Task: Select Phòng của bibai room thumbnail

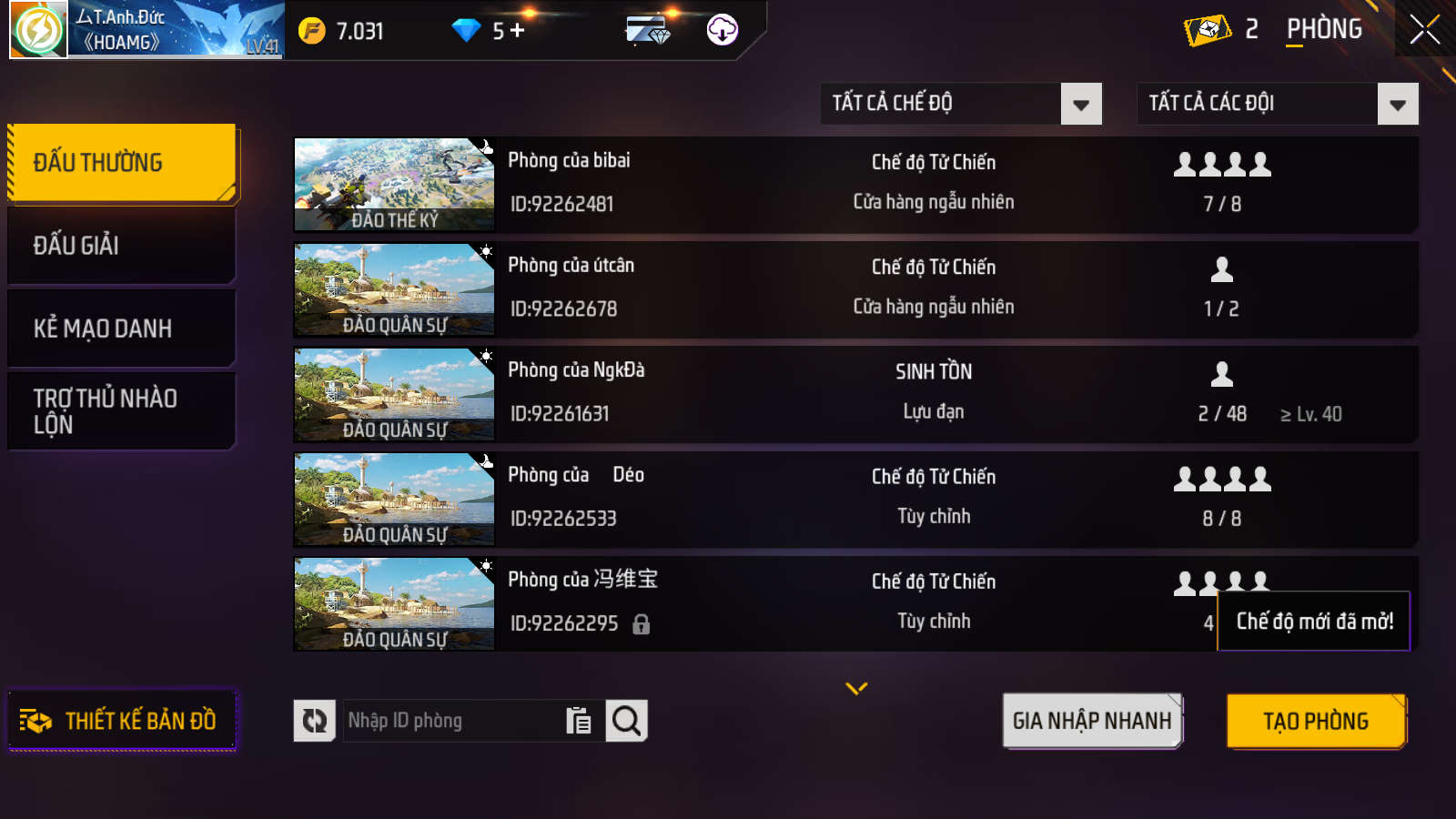Action: [x=394, y=185]
